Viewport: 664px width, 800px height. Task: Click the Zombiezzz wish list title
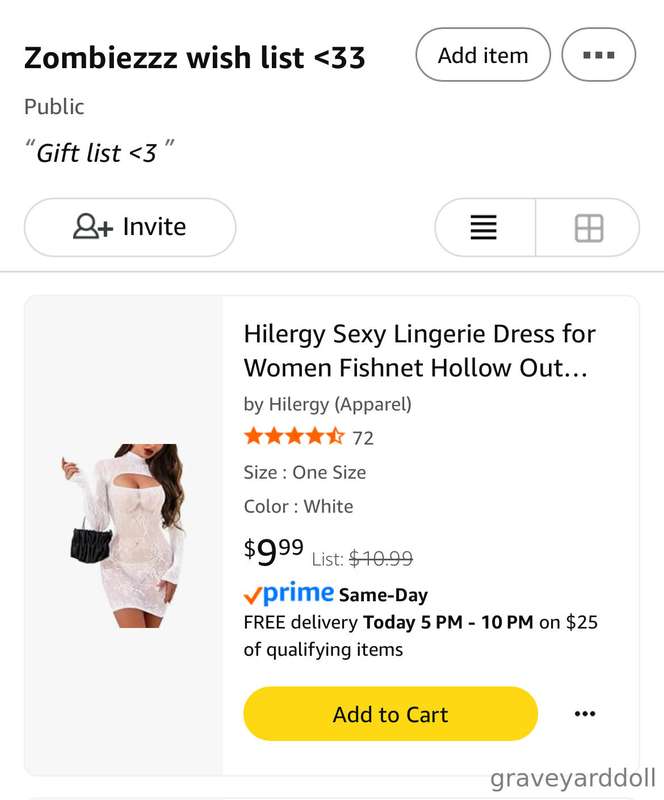(x=194, y=57)
